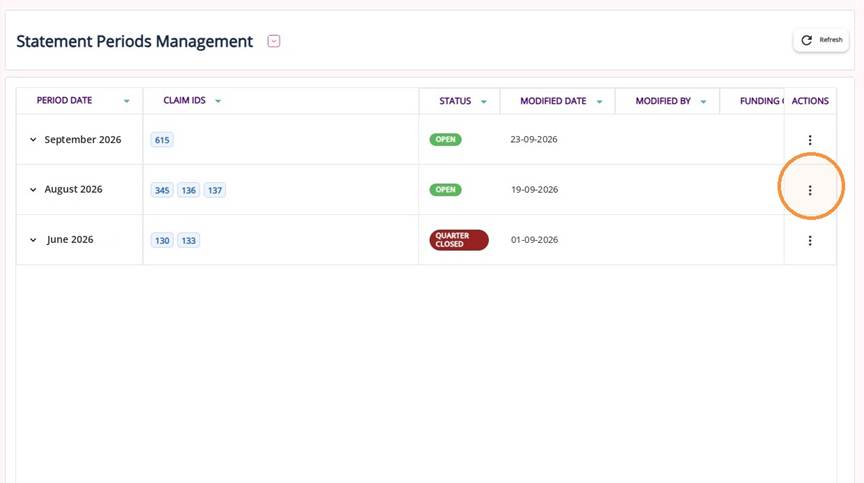Image resolution: width=864 pixels, height=483 pixels.
Task: Open dropdown icon beside Statement Periods Management title
Action: coord(274,41)
